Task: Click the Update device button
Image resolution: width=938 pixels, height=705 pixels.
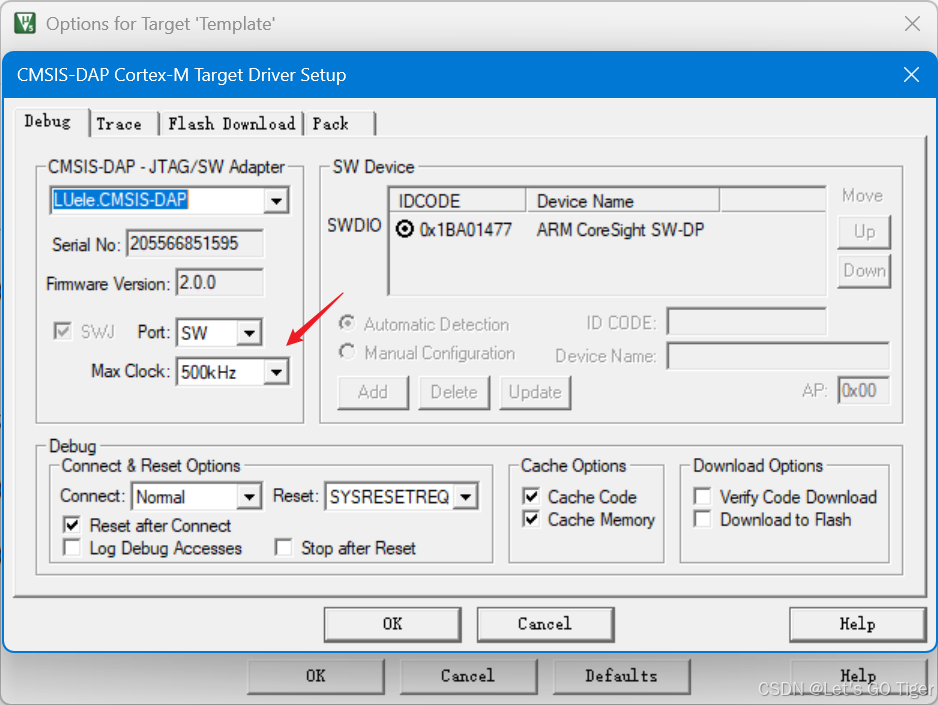Action: [535, 392]
